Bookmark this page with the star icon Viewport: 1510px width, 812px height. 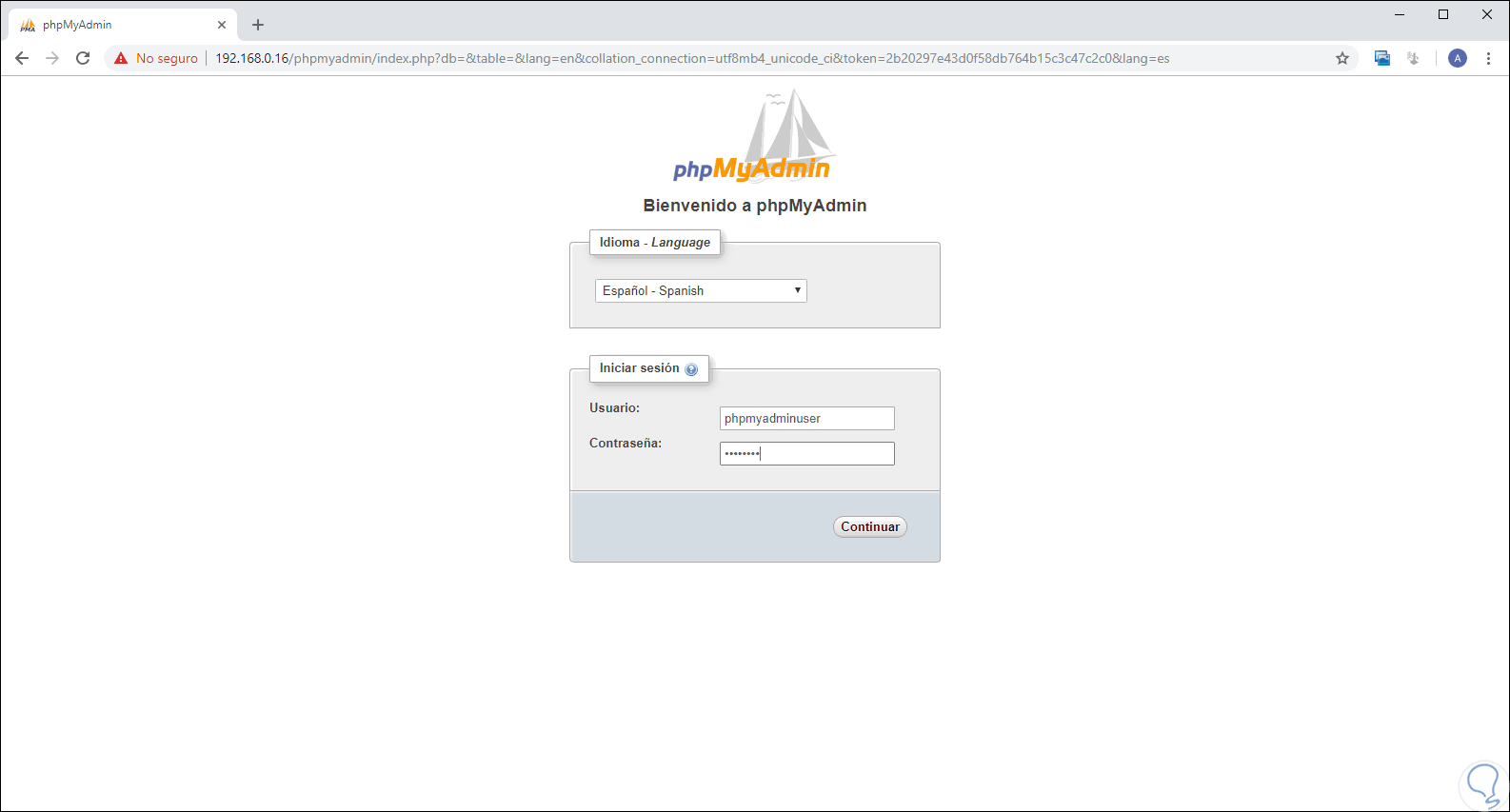tap(1342, 58)
